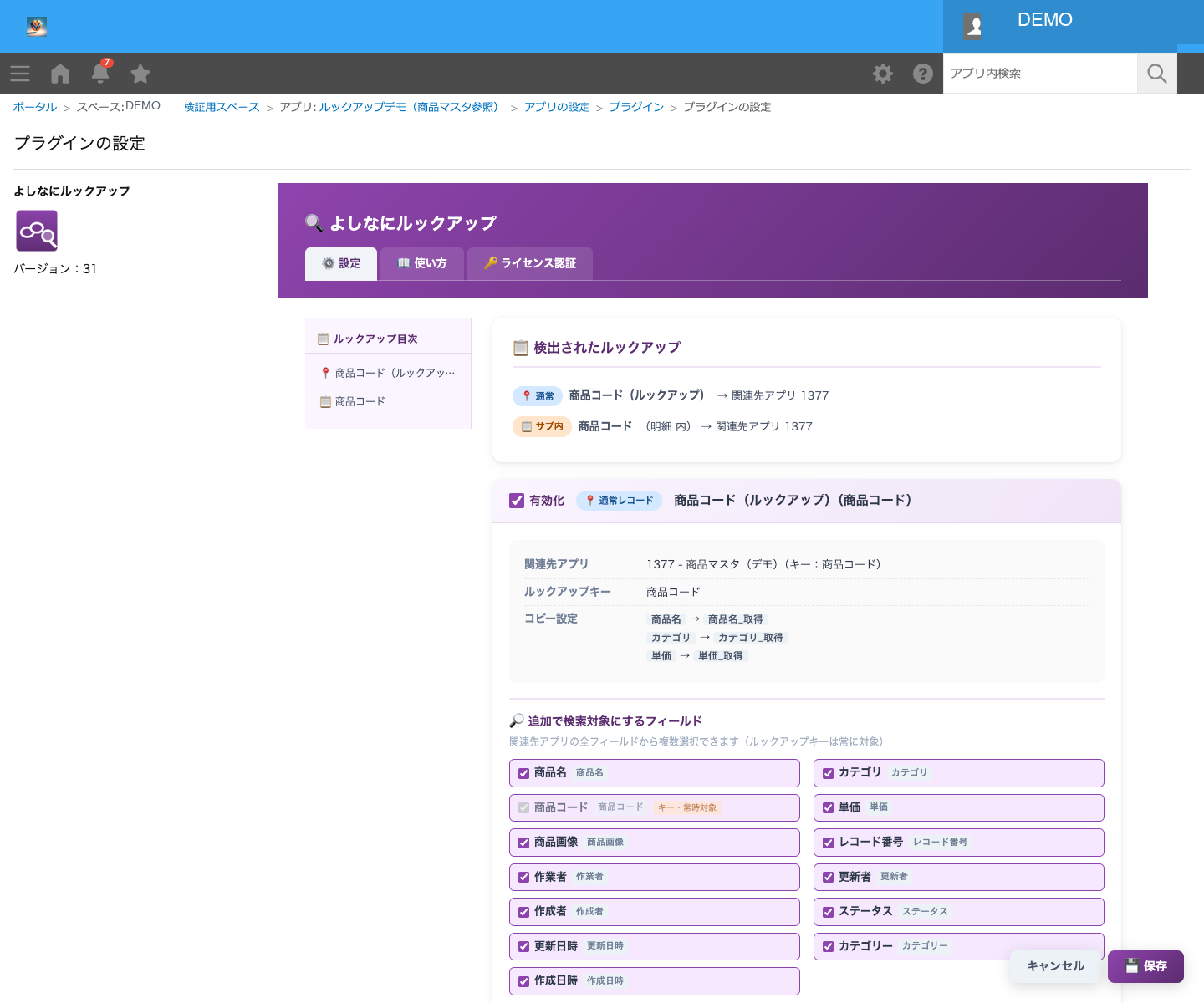Screen dimensions: 1204x1003
Task: Click the 通常レコード badge
Action: (x=619, y=501)
